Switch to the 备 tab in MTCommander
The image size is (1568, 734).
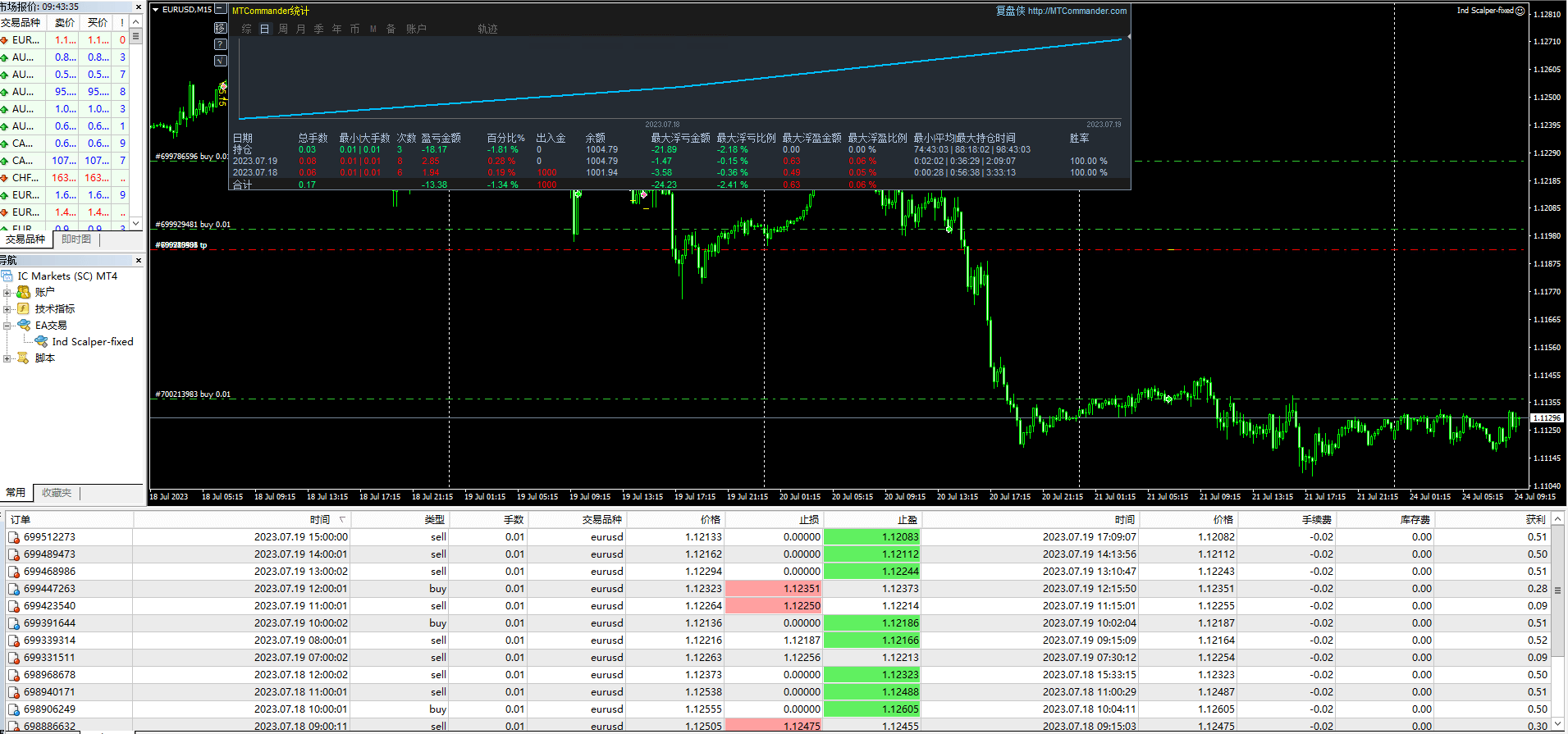(391, 29)
